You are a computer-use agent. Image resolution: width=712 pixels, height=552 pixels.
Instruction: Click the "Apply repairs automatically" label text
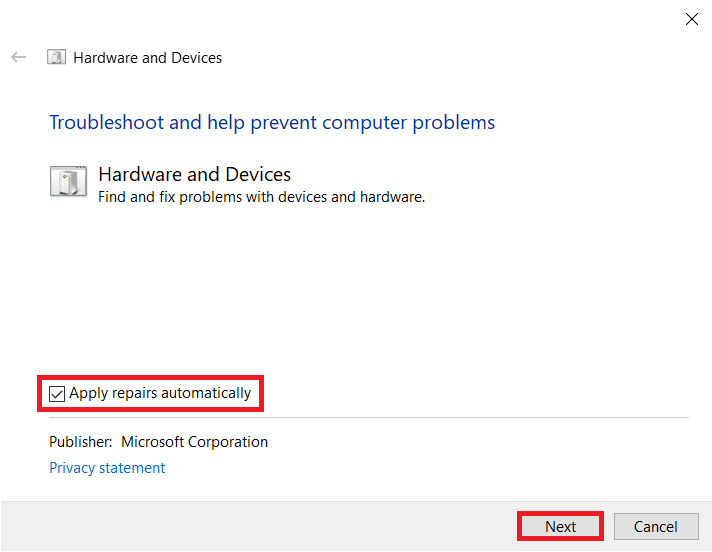coord(160,394)
